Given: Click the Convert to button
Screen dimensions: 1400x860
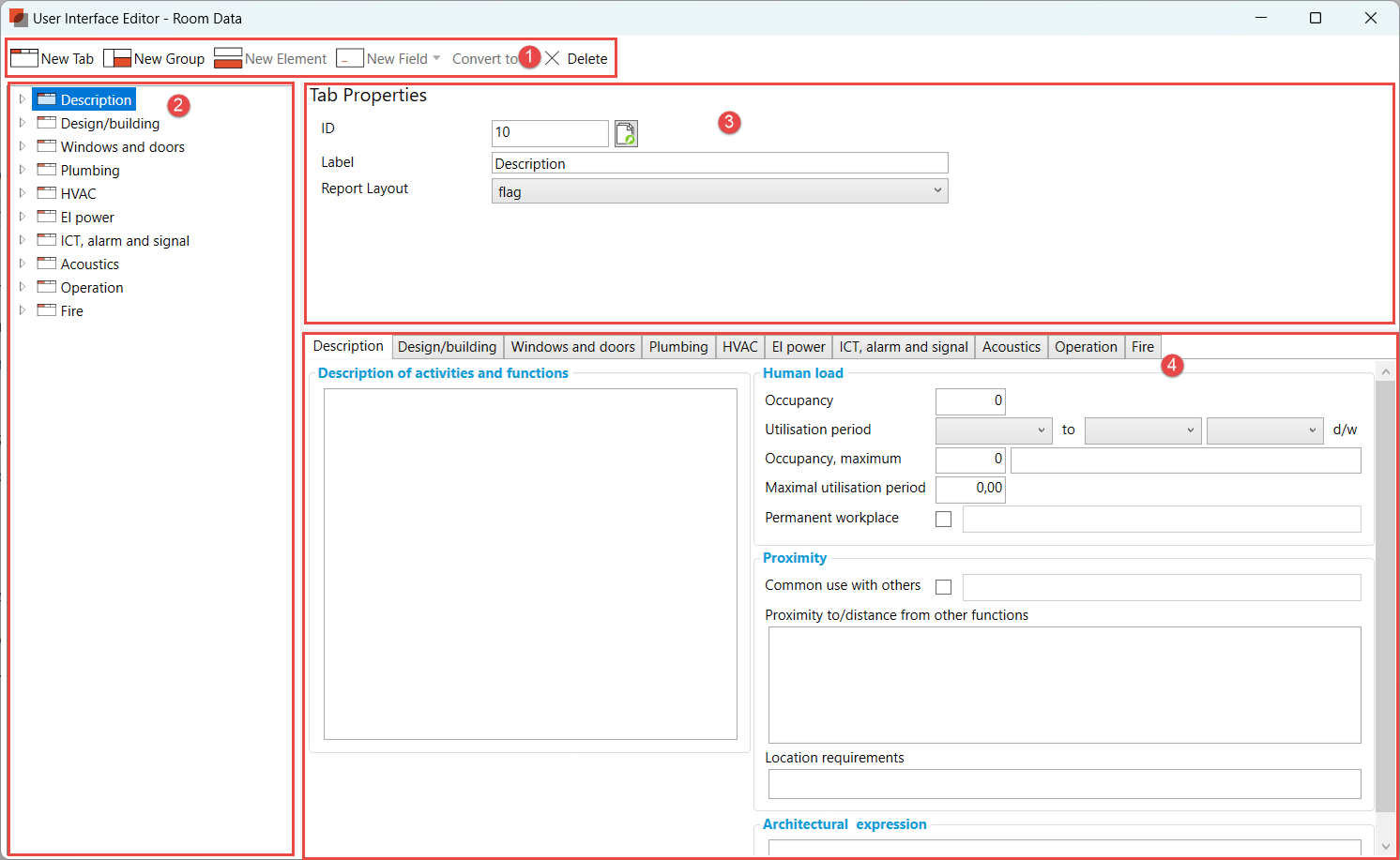Looking at the screenshot, I should pyautogui.click(x=484, y=58).
